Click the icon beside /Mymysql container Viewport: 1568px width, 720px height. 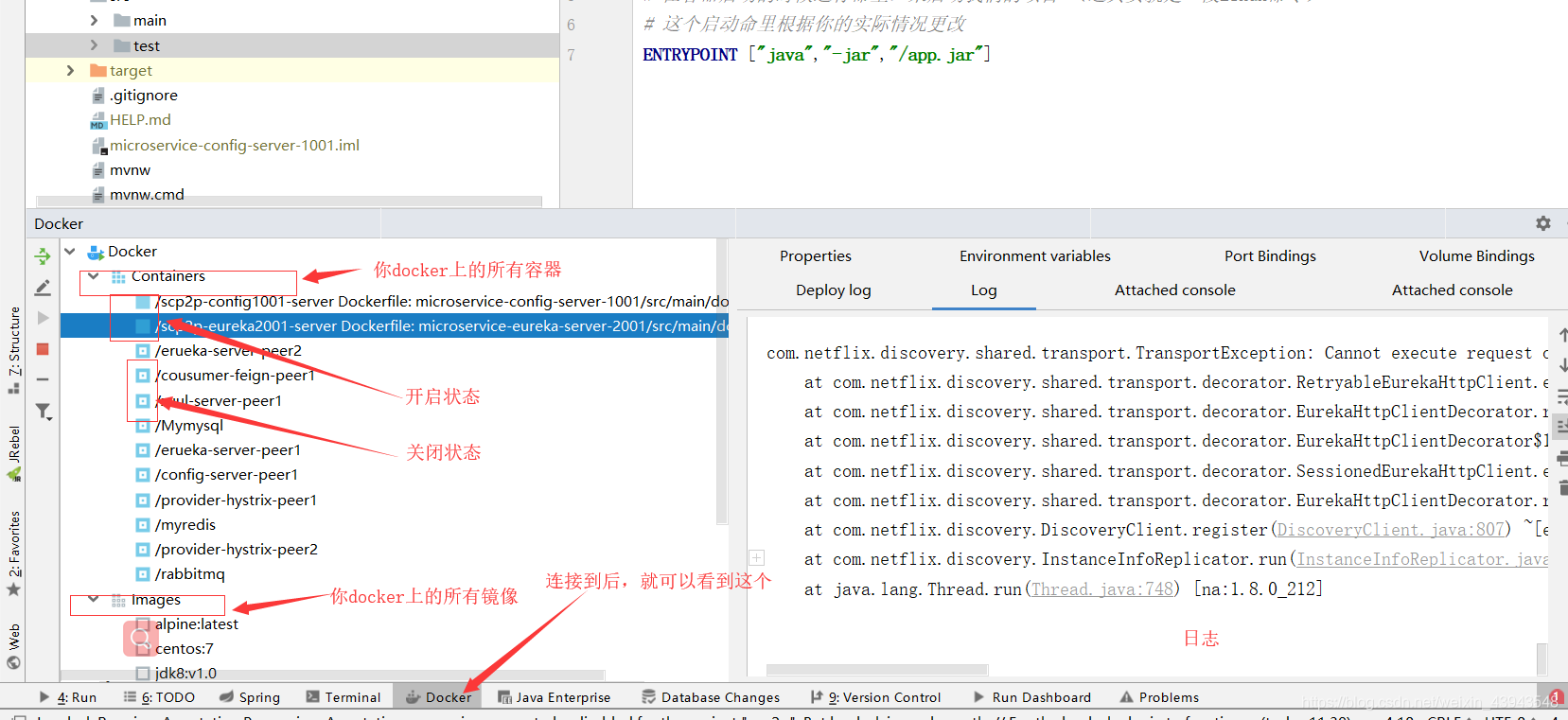click(143, 426)
